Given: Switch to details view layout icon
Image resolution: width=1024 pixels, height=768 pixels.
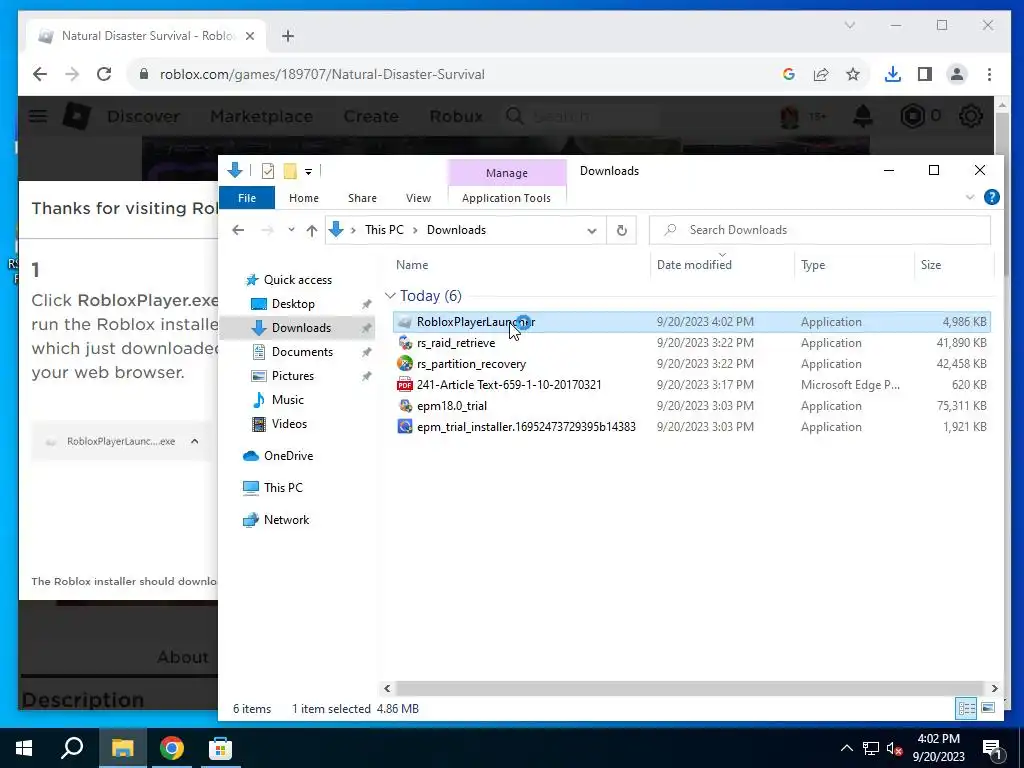Looking at the screenshot, I should click(967, 708).
